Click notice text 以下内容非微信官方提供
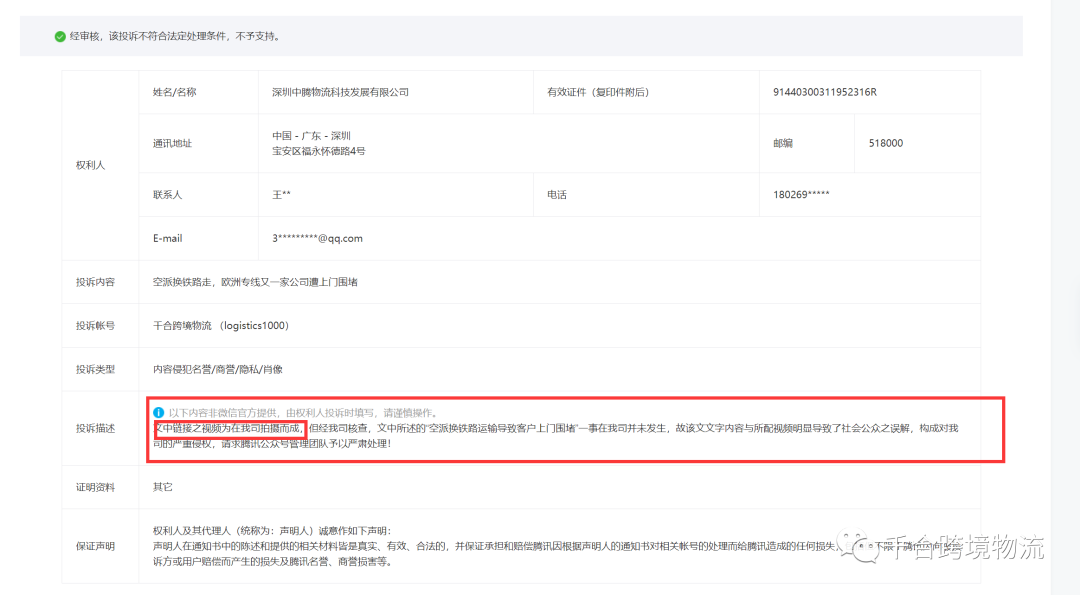This screenshot has width=1080, height=595. click(x=223, y=413)
